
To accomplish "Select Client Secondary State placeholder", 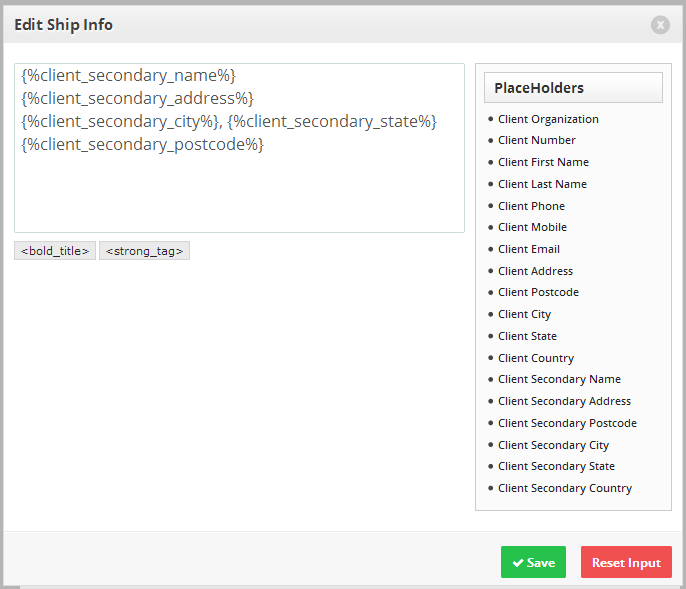I will tap(556, 466).
